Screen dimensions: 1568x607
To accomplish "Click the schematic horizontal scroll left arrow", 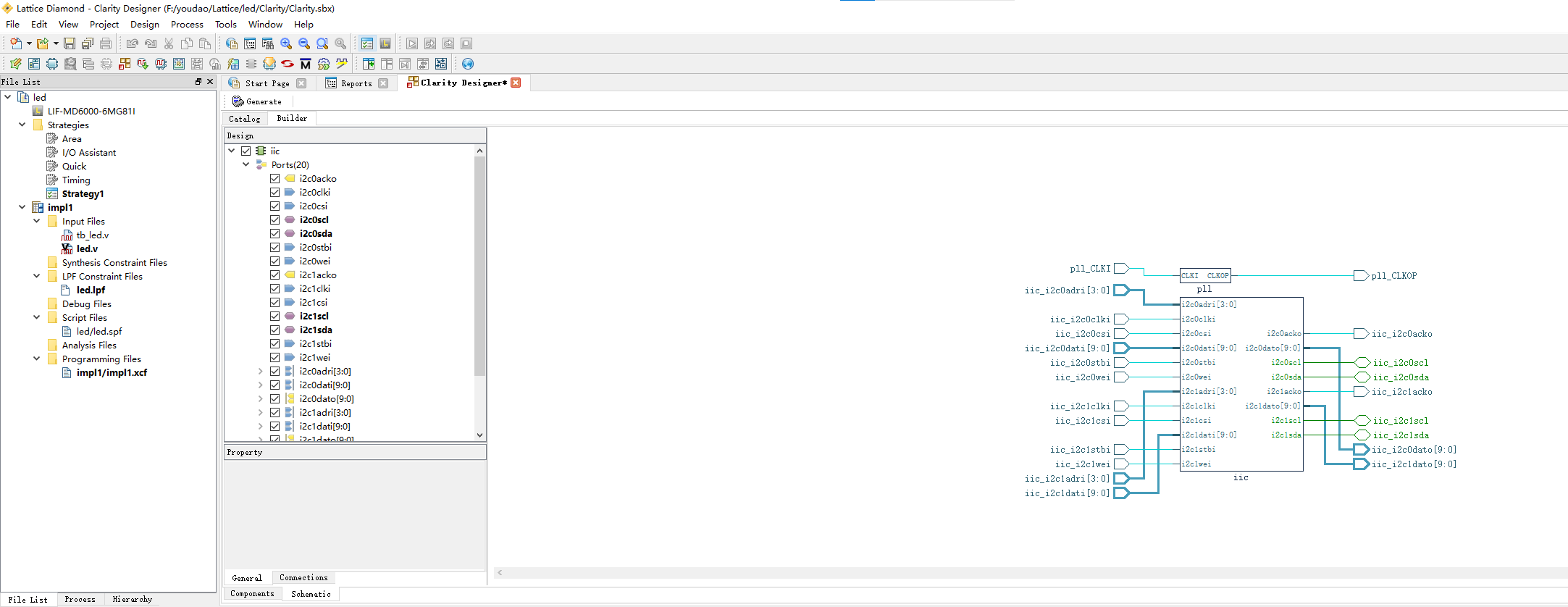I will [500, 572].
